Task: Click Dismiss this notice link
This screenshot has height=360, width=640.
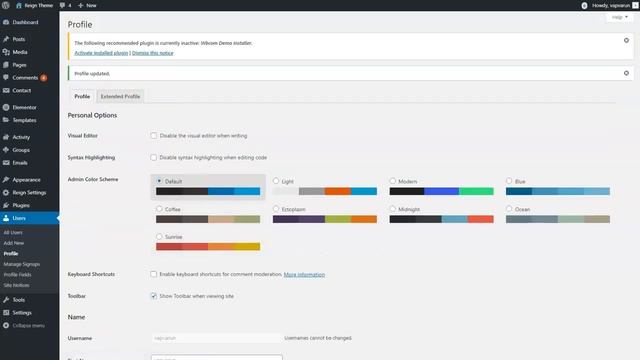Action: pos(153,53)
